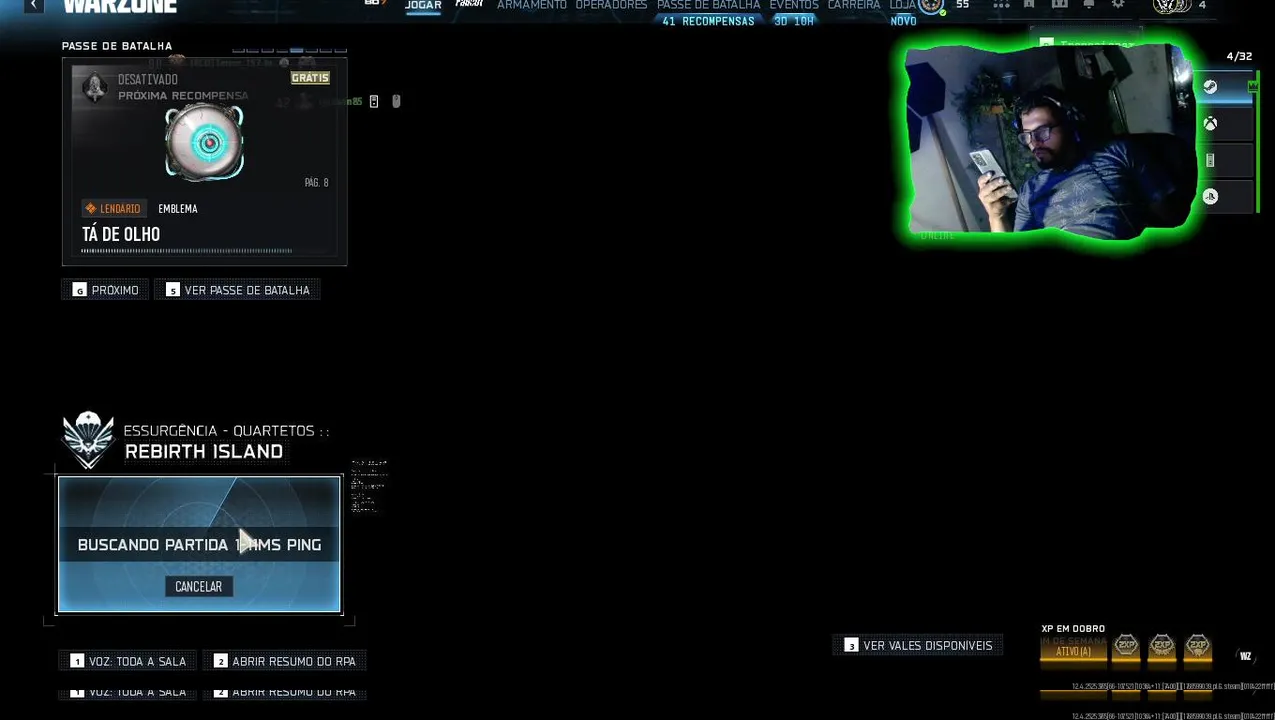Open the PASSE DE BATALHA tab
The image size is (1275, 720).
[x=708, y=5]
